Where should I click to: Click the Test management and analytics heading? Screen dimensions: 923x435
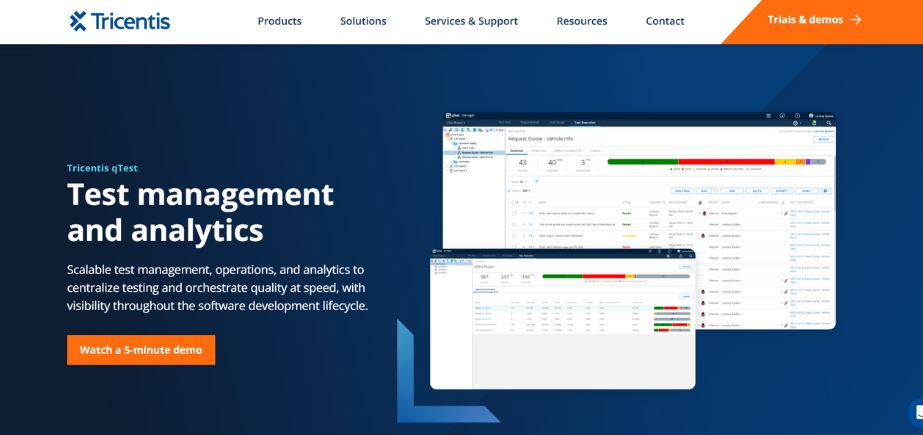click(x=201, y=212)
